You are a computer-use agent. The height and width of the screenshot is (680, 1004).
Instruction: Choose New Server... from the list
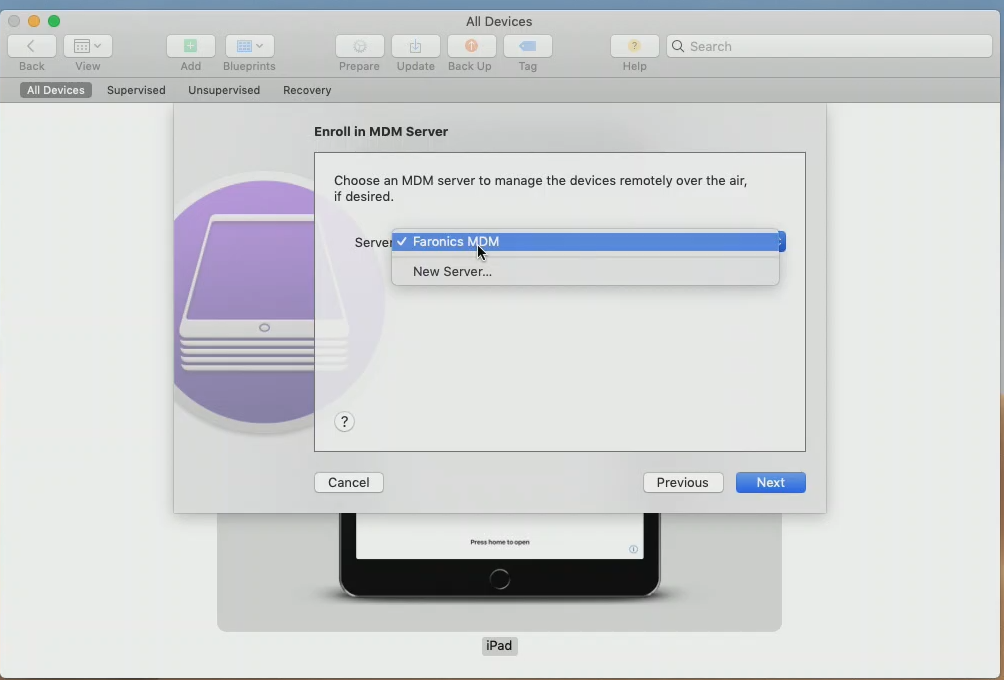[585, 271]
